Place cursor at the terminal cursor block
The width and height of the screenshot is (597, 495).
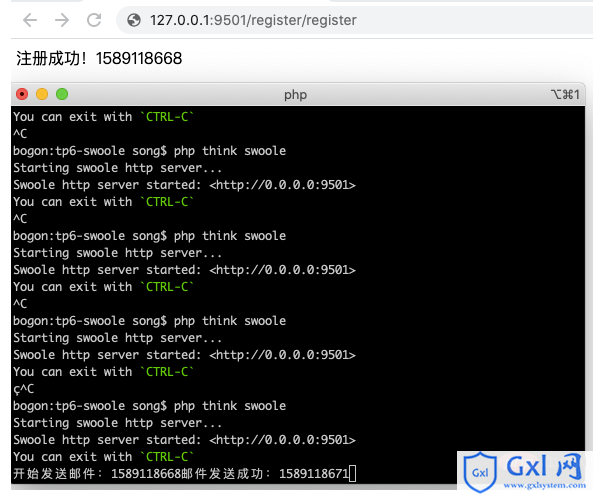[353, 474]
